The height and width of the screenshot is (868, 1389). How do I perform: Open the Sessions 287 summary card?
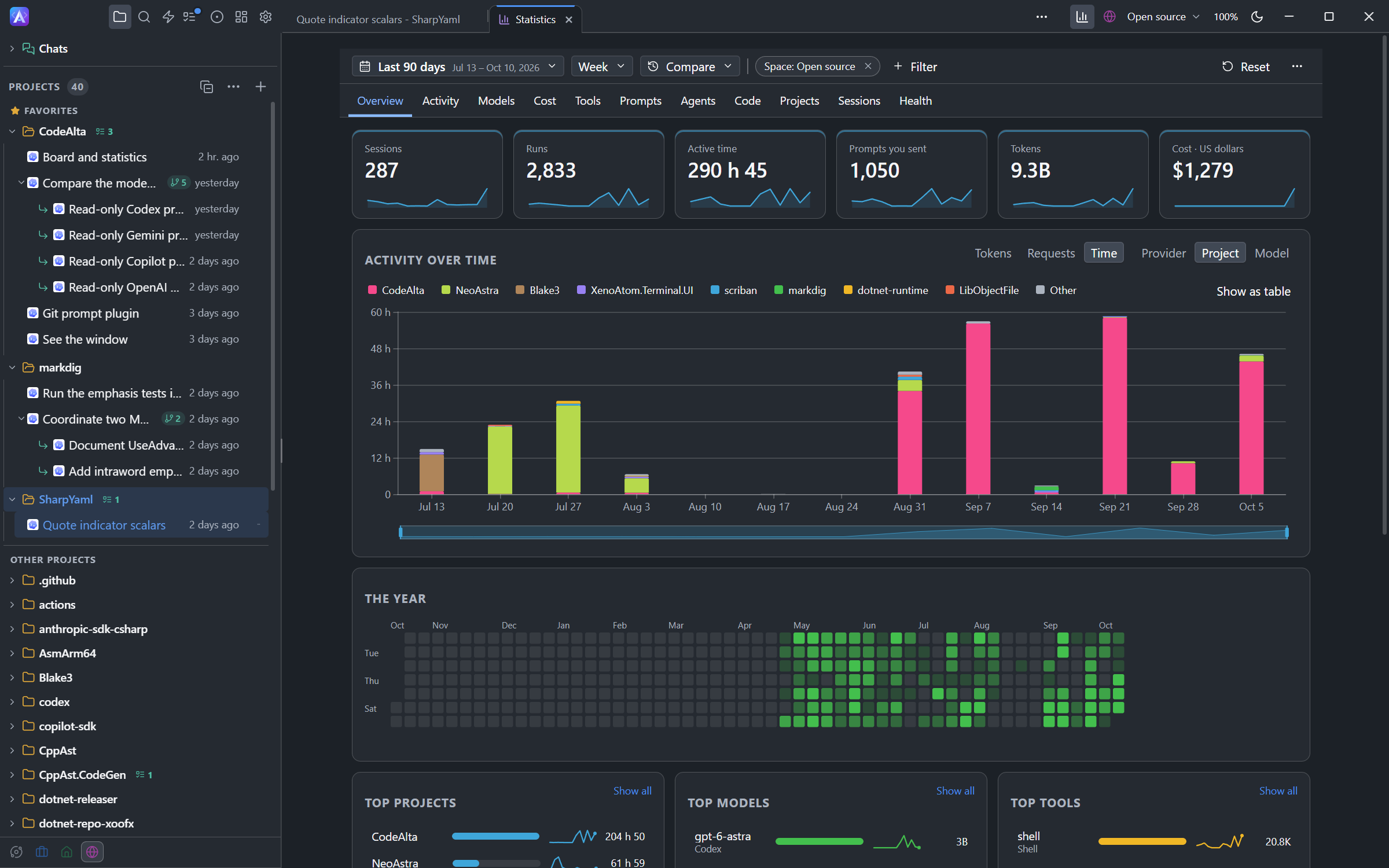(x=427, y=174)
